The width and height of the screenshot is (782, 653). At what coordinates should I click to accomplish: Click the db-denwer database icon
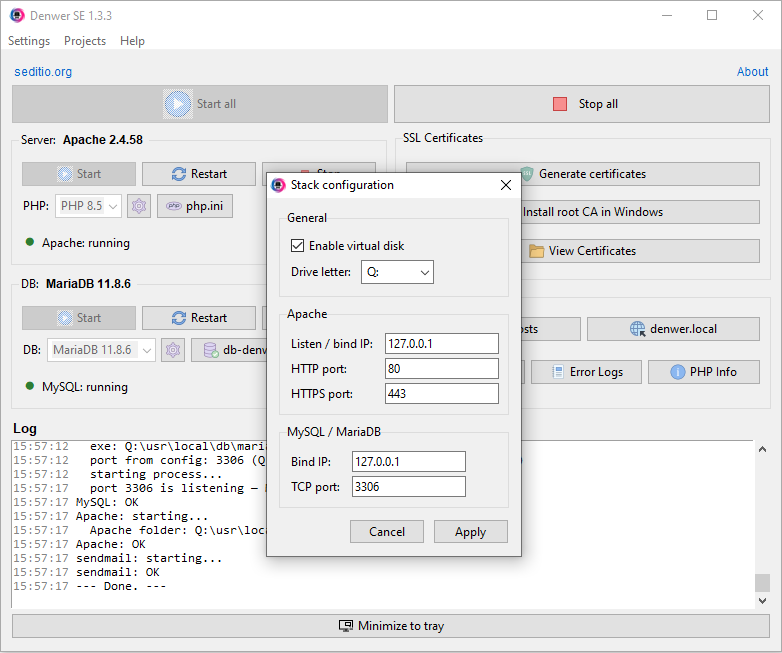point(211,350)
